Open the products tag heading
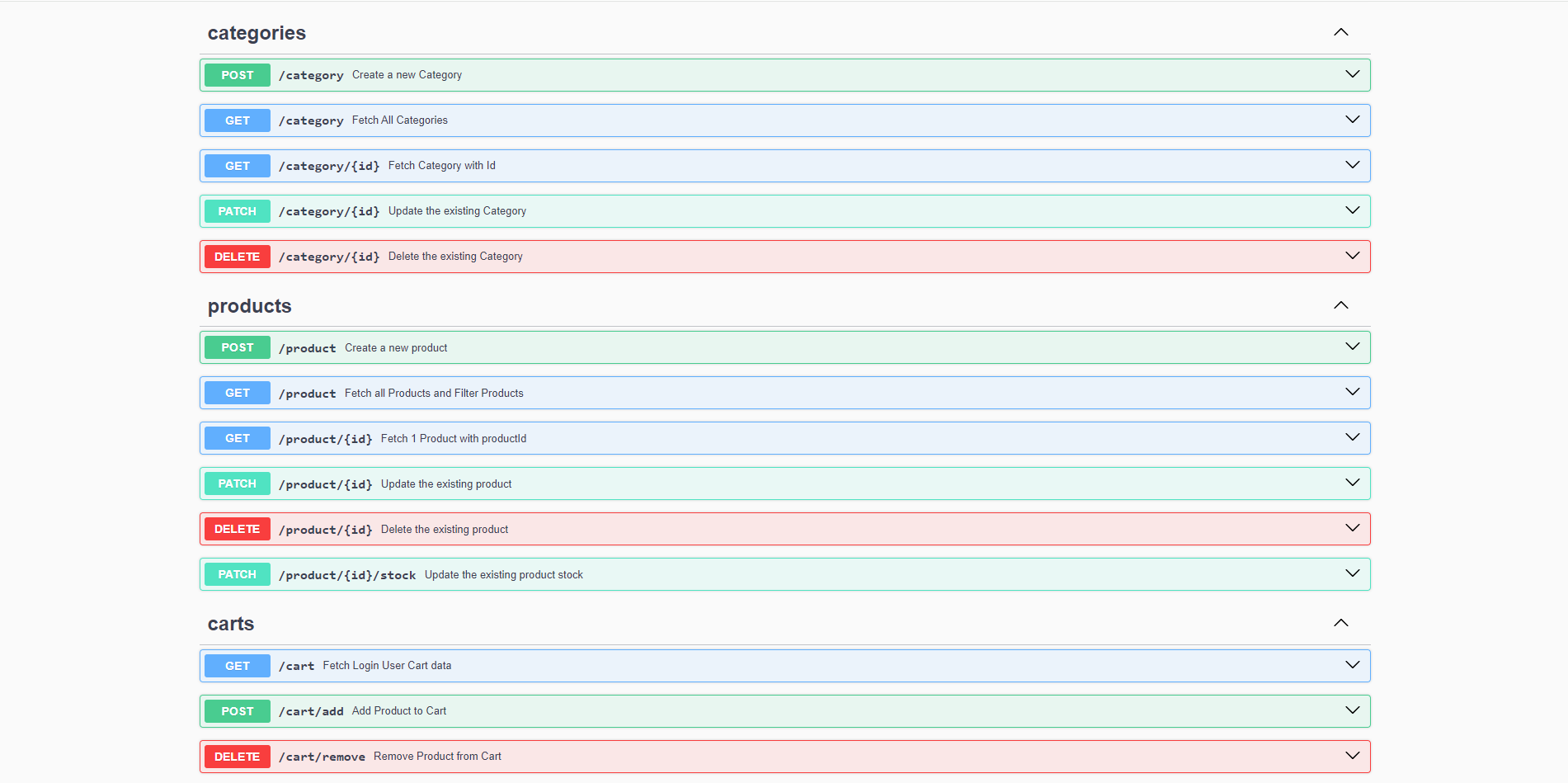This screenshot has width=1568, height=783. click(x=250, y=306)
